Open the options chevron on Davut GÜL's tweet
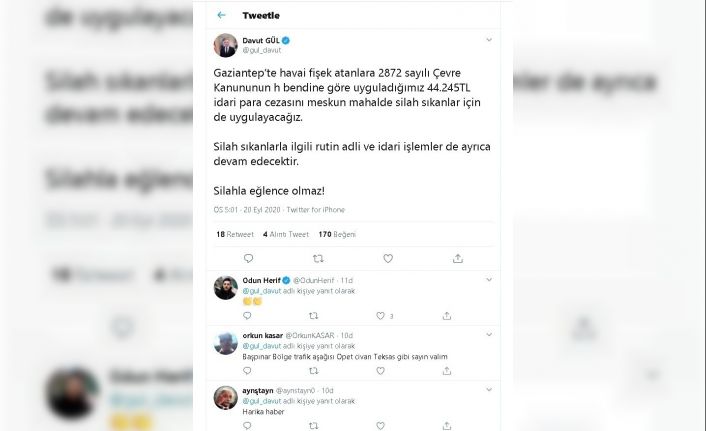This screenshot has height=431, width=706. (x=489, y=40)
